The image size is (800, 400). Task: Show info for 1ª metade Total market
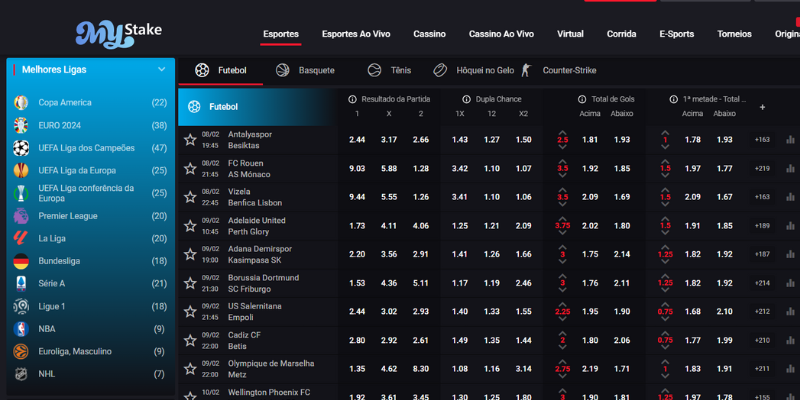click(x=673, y=99)
